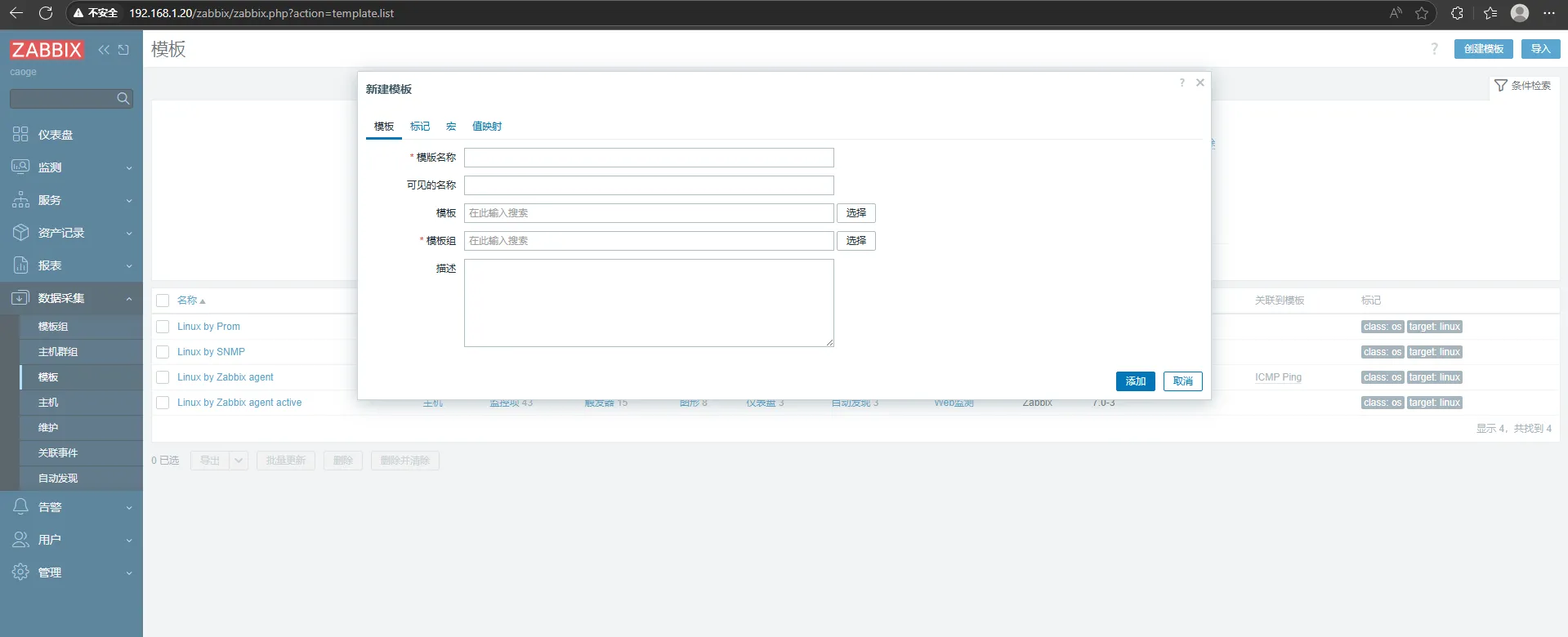Expand 服务 menu chevron

click(x=129, y=201)
